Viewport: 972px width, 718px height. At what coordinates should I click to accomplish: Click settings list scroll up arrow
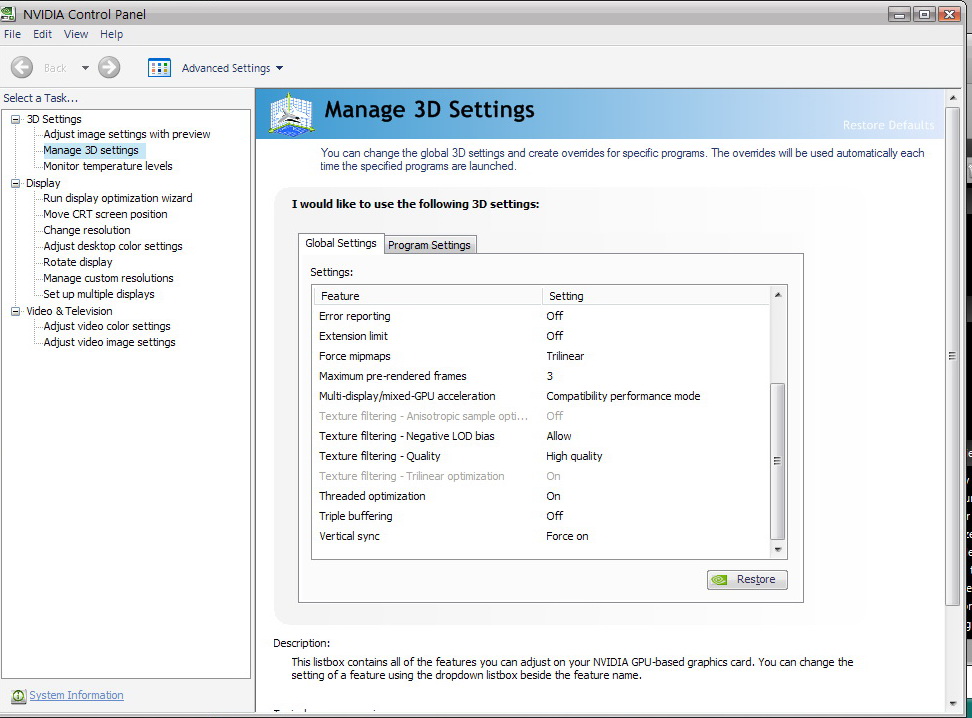pyautogui.click(x=778, y=295)
